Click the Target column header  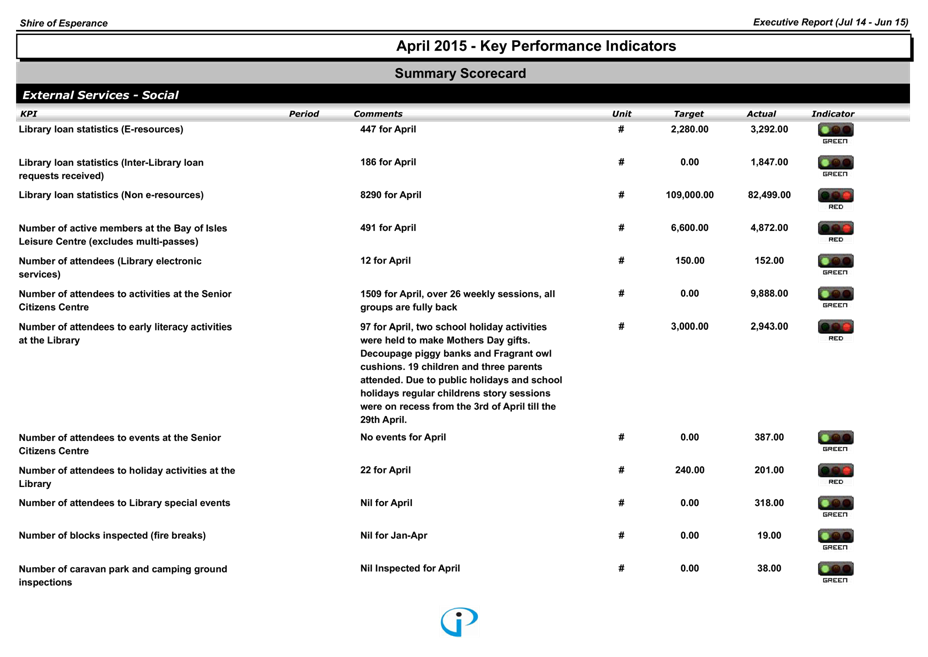(x=688, y=114)
